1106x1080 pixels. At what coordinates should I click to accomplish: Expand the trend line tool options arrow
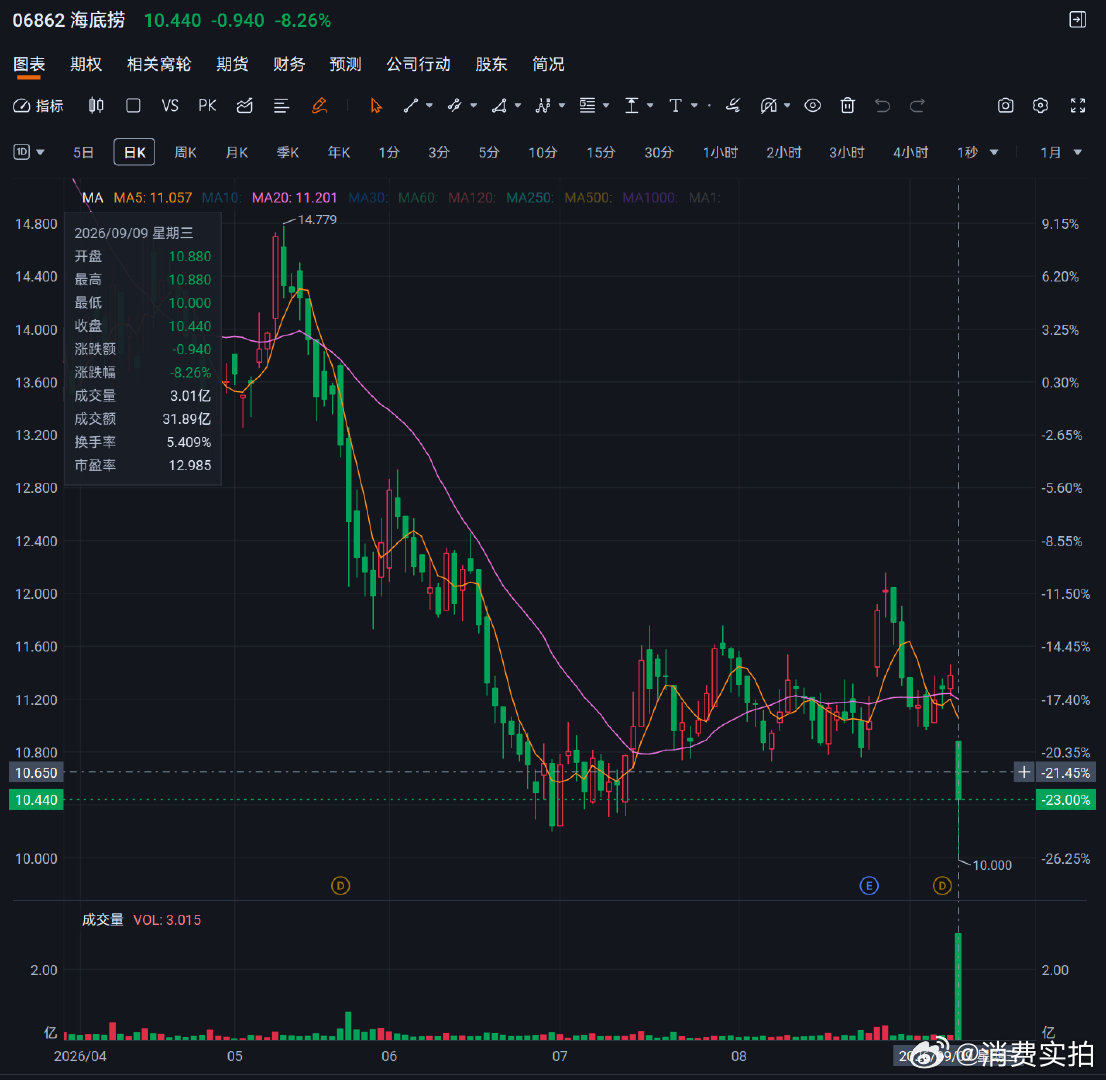[429, 106]
